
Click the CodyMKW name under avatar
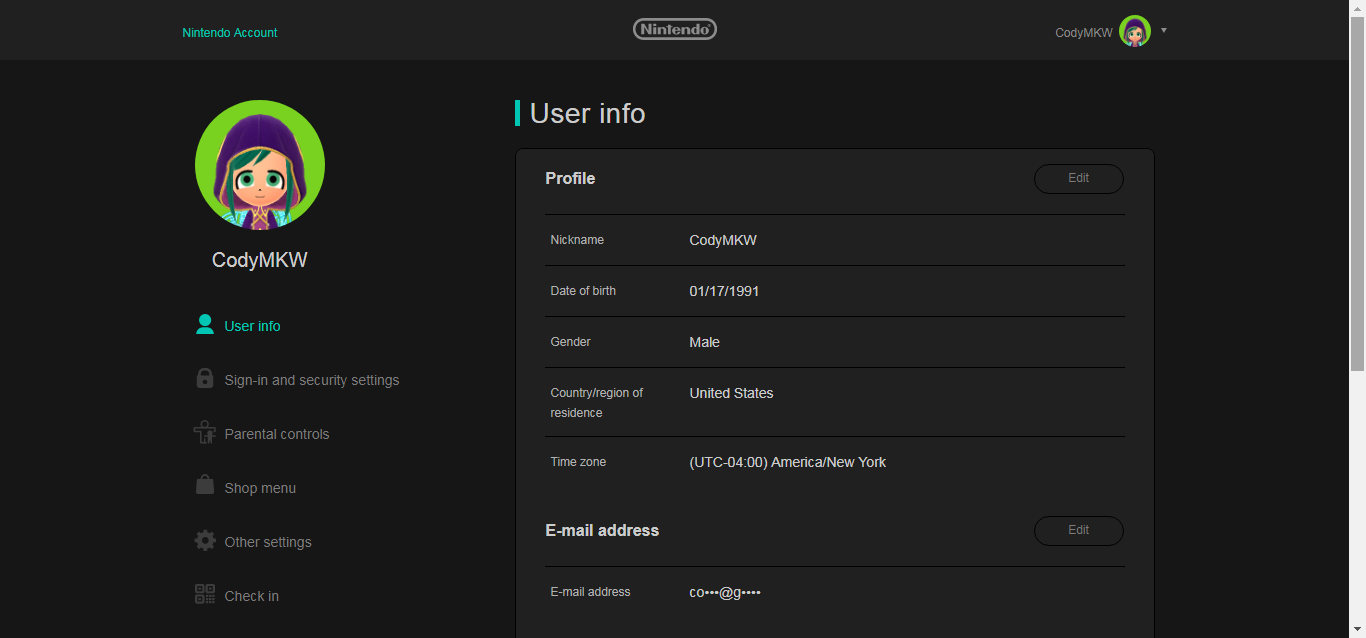click(260, 260)
